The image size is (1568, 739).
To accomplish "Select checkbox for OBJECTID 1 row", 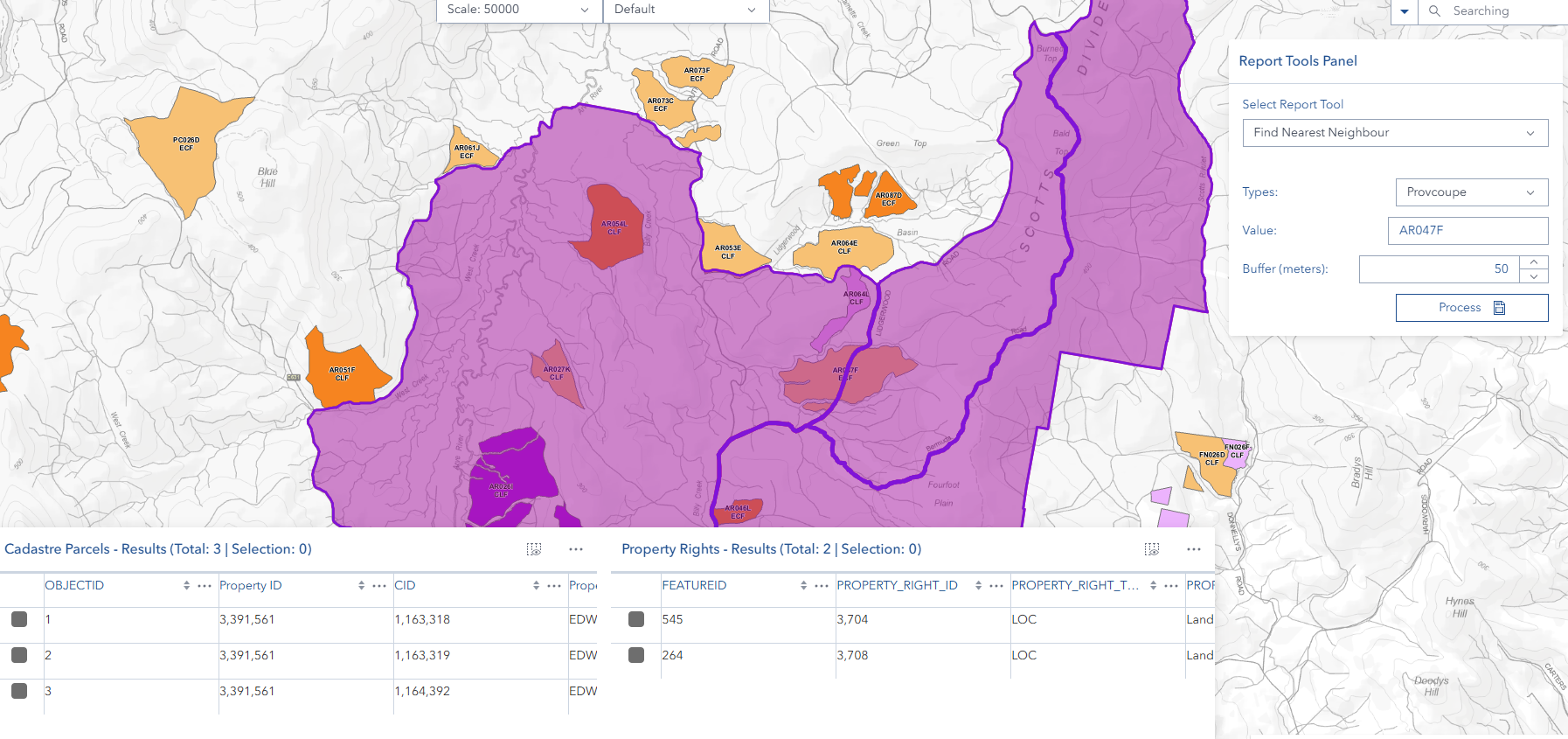I will pyautogui.click(x=19, y=619).
